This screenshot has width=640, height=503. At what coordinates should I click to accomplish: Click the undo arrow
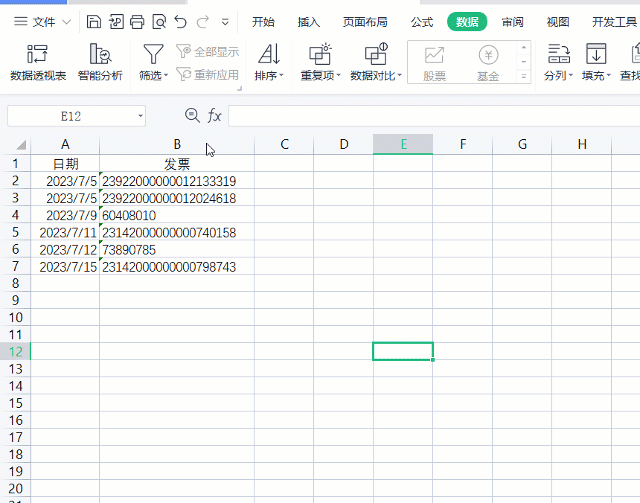pos(180,22)
